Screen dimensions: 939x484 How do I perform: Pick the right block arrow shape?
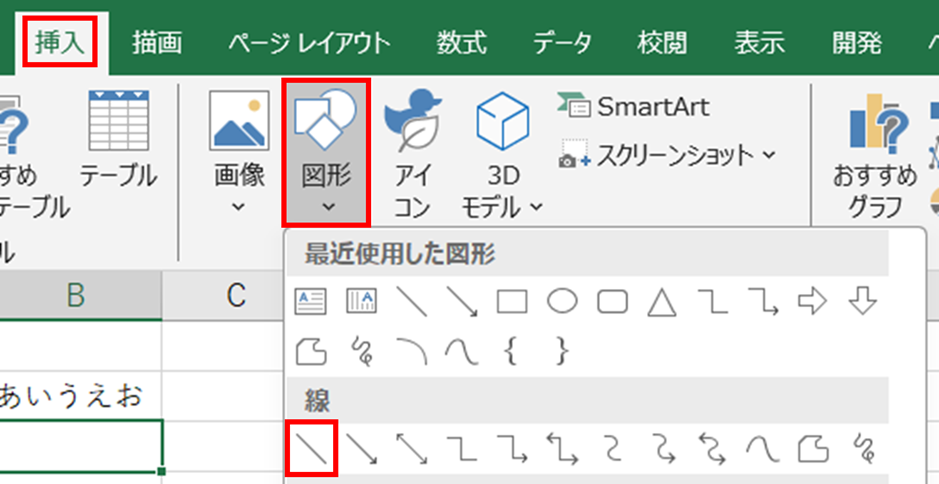coord(812,302)
